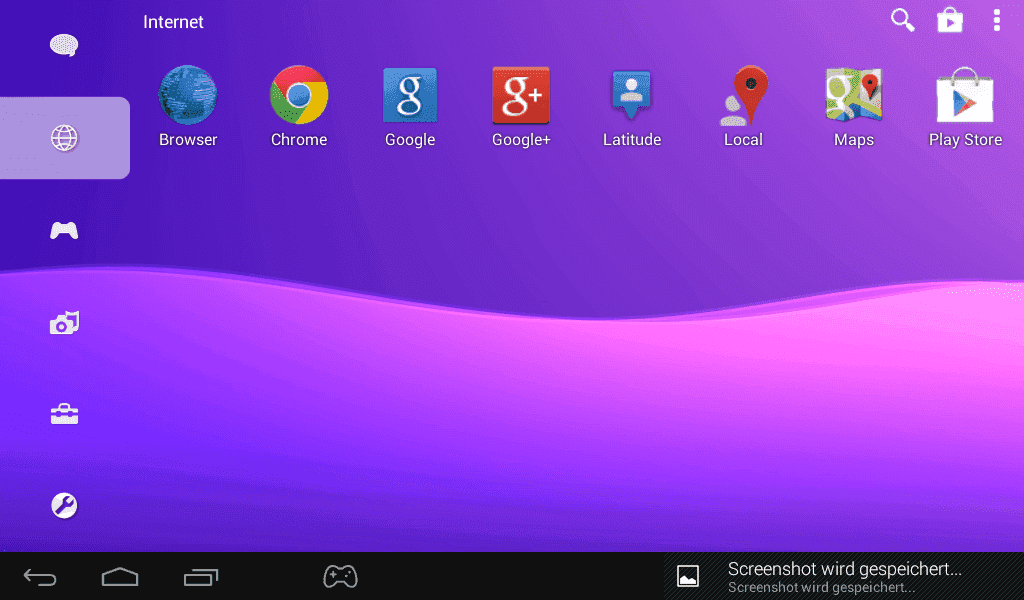
Task: Tap the Back navigation button
Action: [40, 577]
